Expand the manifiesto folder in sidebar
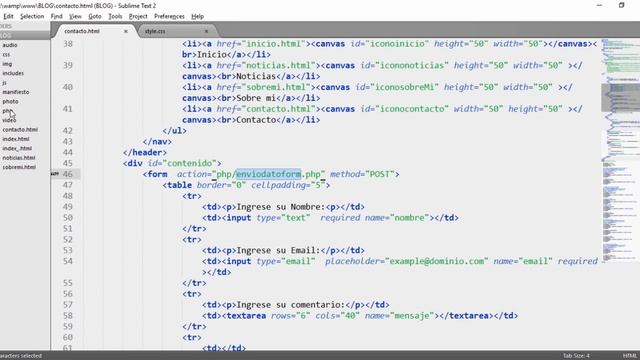The image size is (640, 360). pos(16,92)
